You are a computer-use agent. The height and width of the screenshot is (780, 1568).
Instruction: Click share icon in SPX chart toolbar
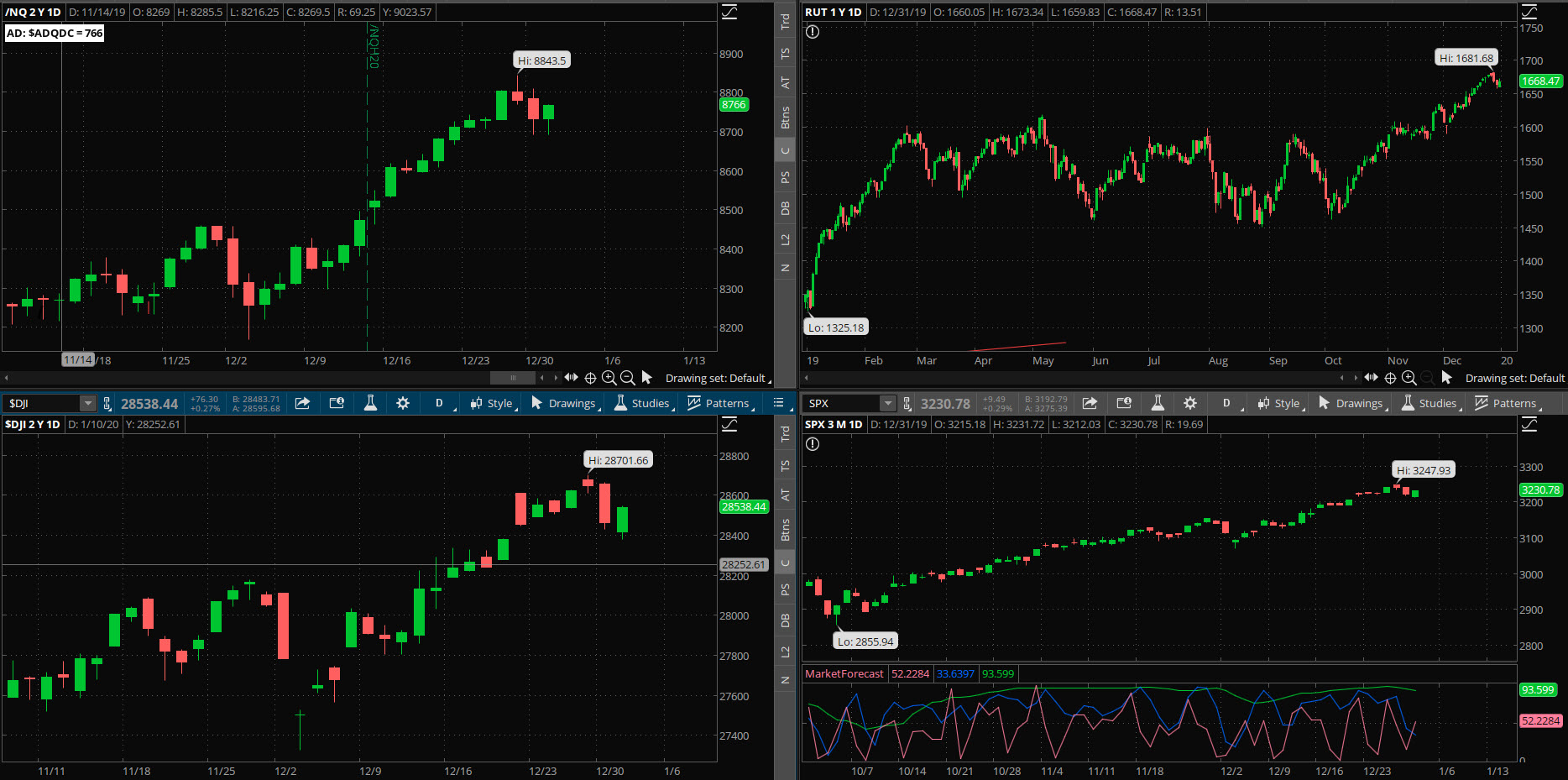click(1090, 403)
